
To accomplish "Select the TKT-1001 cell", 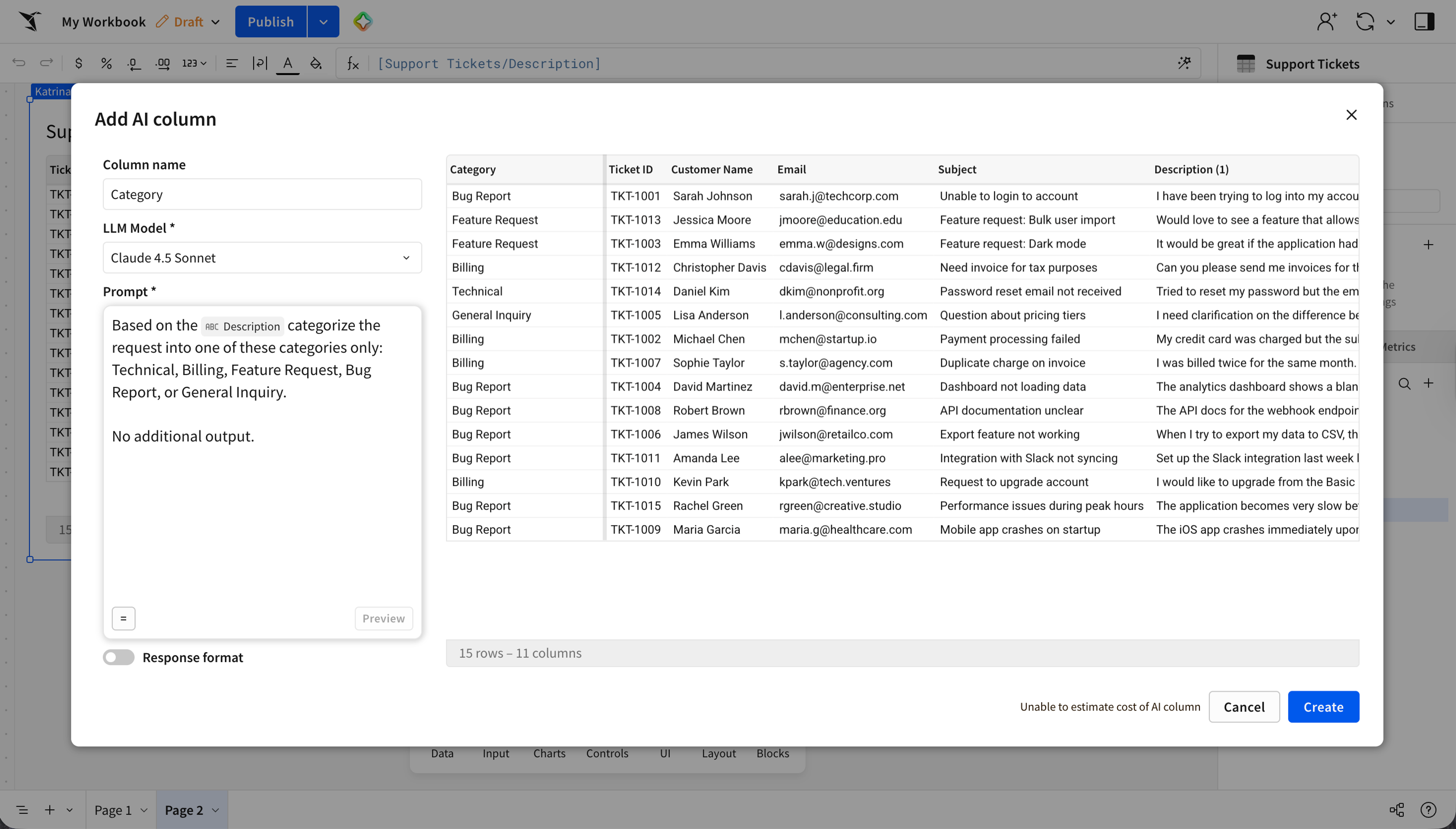I will (x=635, y=196).
